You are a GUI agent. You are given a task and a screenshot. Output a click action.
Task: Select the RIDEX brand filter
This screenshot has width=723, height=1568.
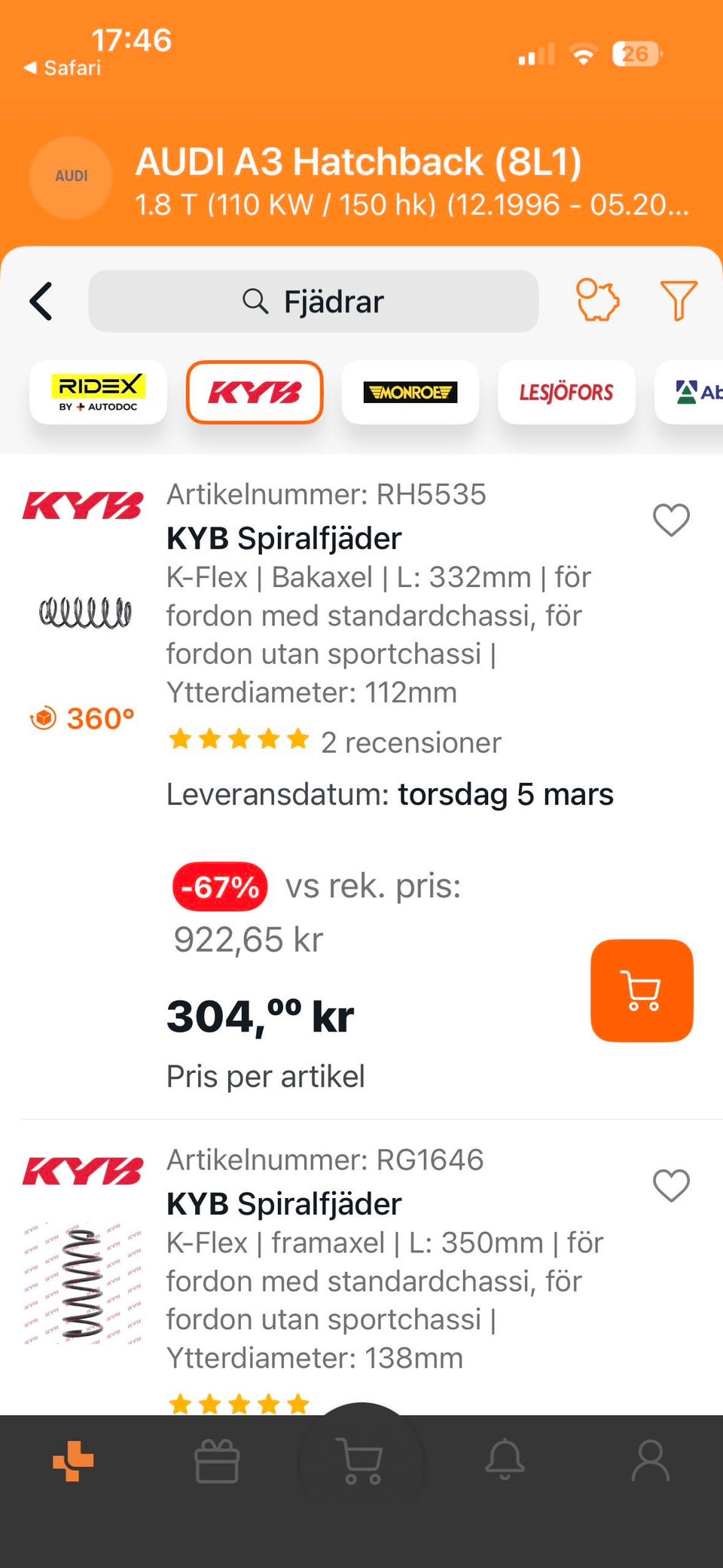click(x=98, y=392)
